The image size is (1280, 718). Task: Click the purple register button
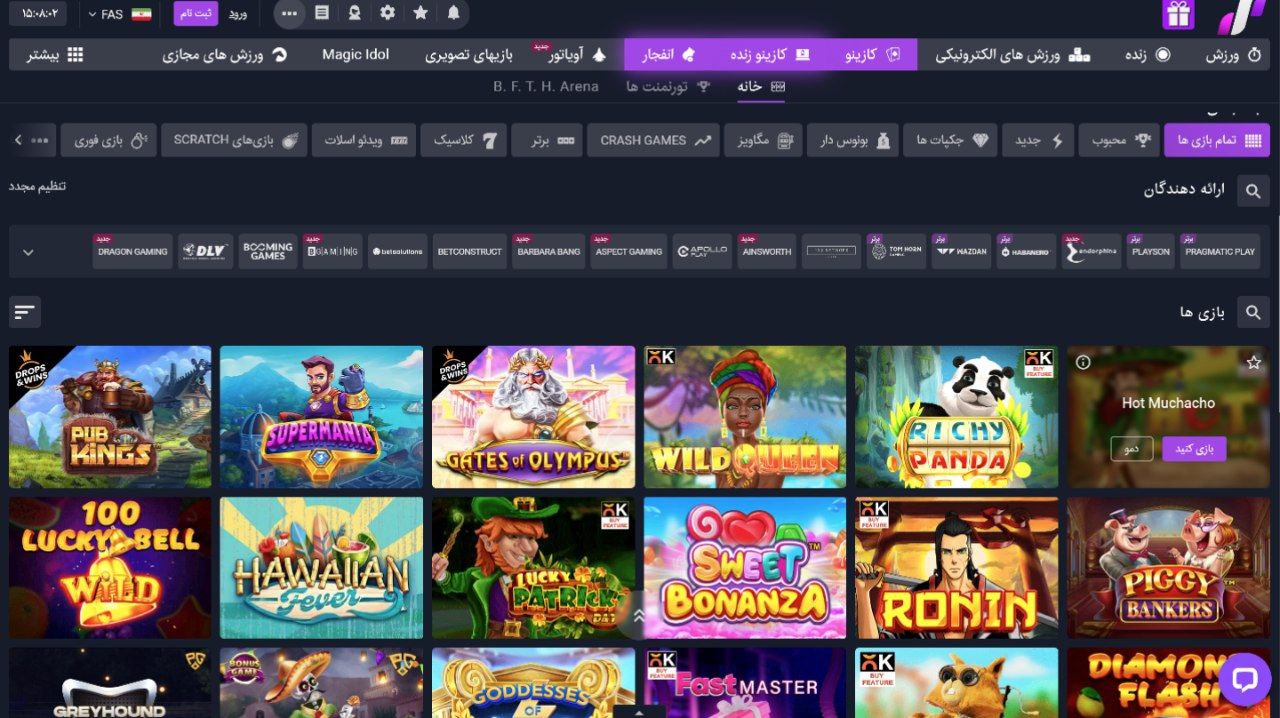pos(195,14)
